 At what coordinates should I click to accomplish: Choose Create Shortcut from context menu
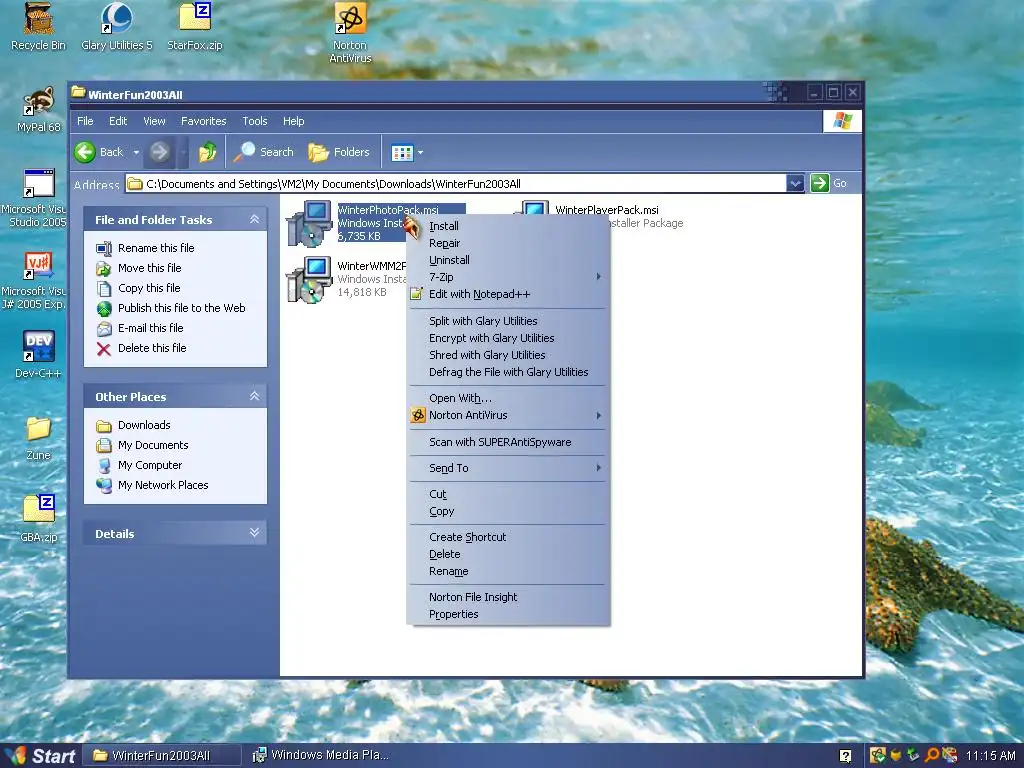[x=507, y=537]
